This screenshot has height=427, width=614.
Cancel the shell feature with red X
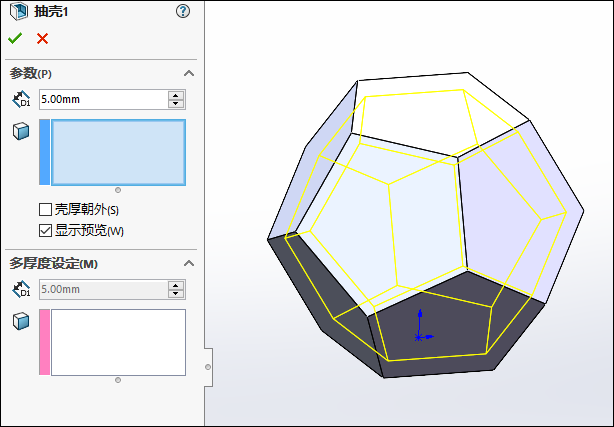[x=42, y=38]
